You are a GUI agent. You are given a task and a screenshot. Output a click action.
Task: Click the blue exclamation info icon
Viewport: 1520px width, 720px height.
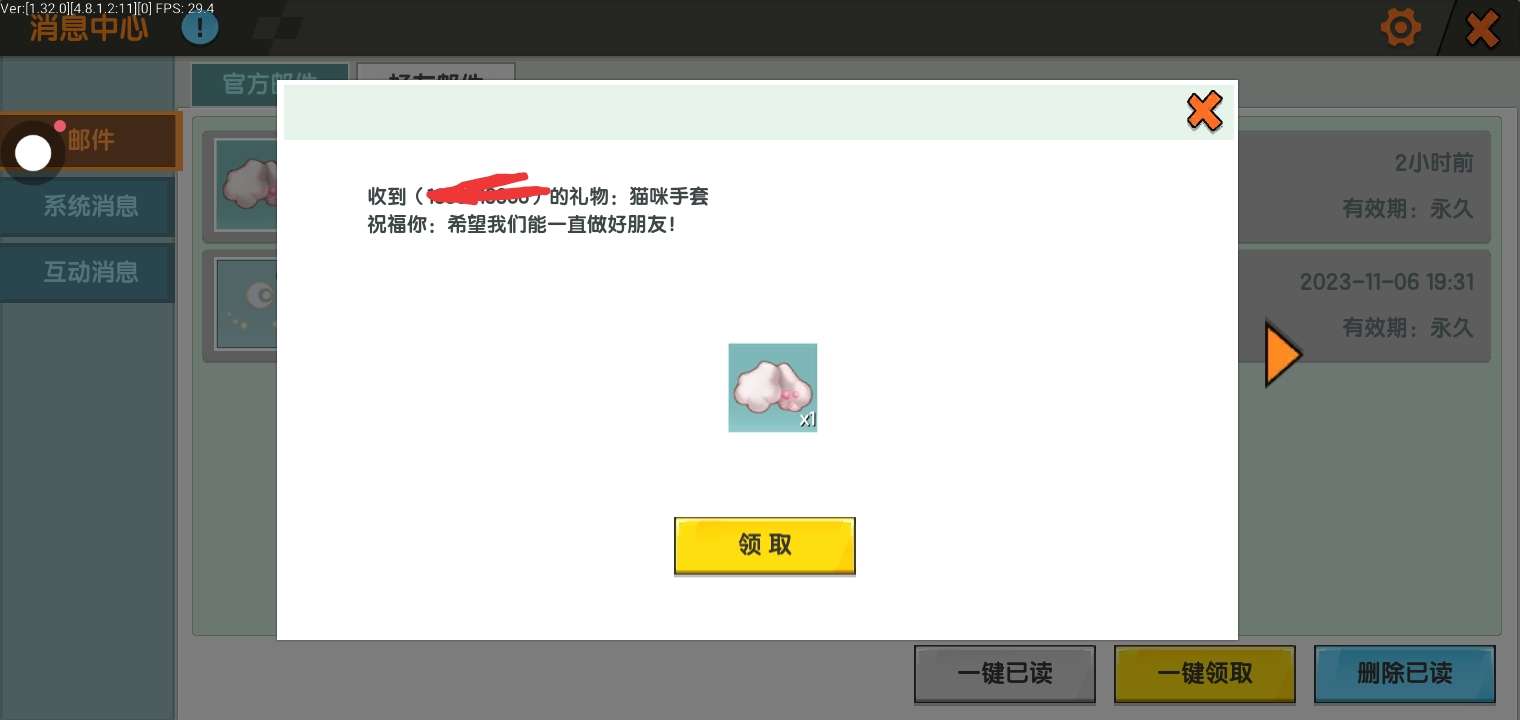point(200,27)
